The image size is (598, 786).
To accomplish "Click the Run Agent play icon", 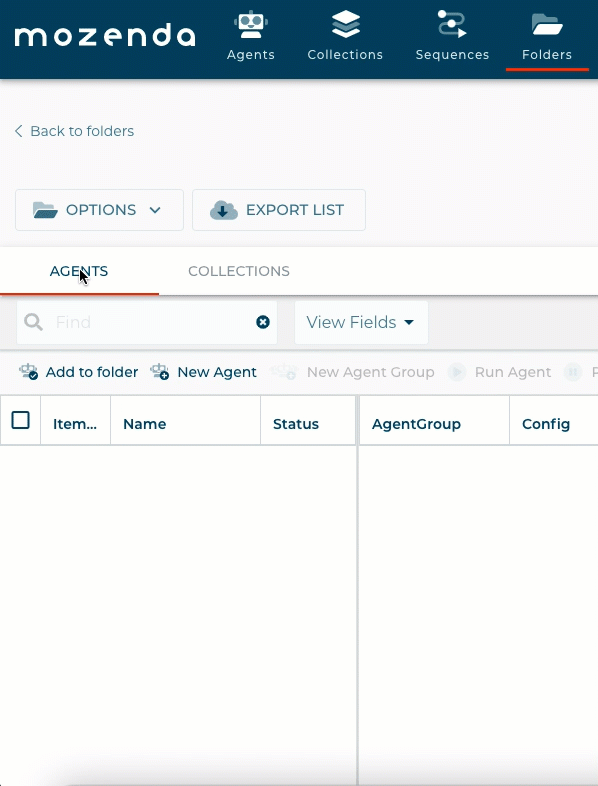I will (x=457, y=372).
